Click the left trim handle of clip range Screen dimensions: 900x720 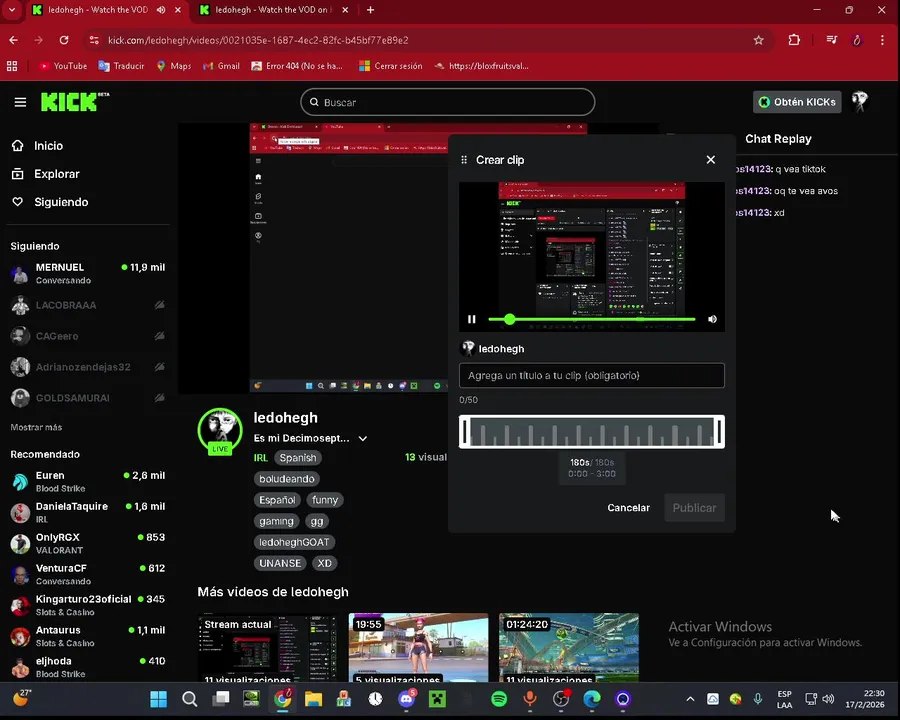point(465,432)
